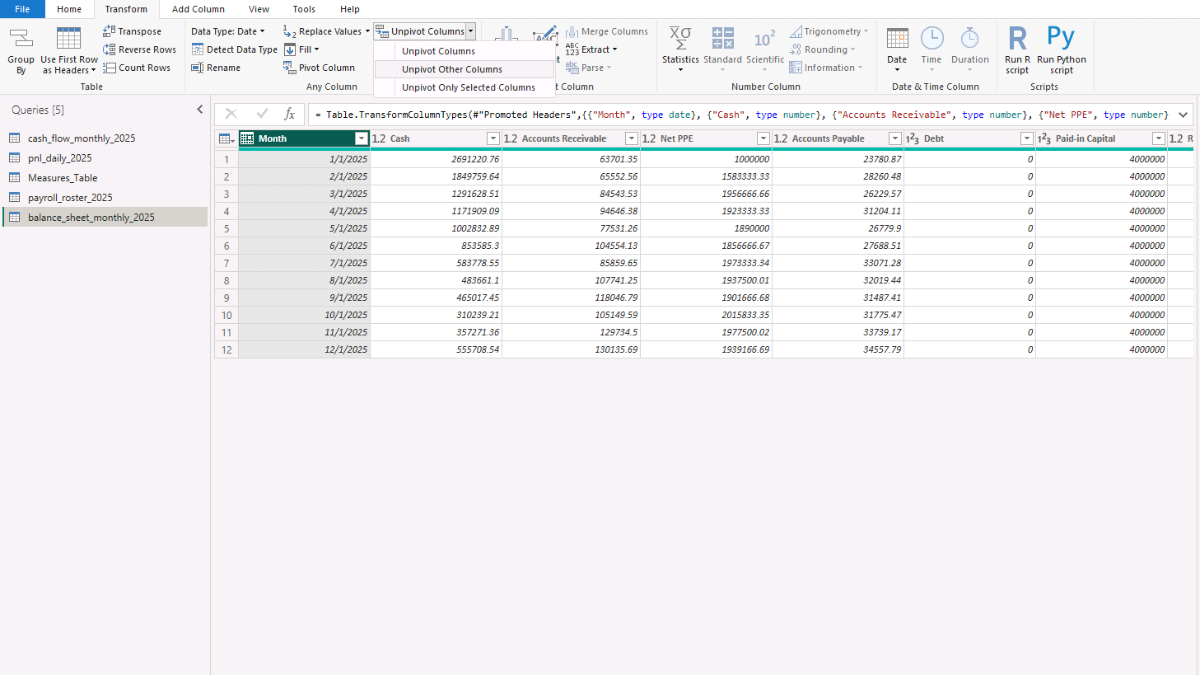
Task: Click the Rounding icon
Action: pos(822,49)
